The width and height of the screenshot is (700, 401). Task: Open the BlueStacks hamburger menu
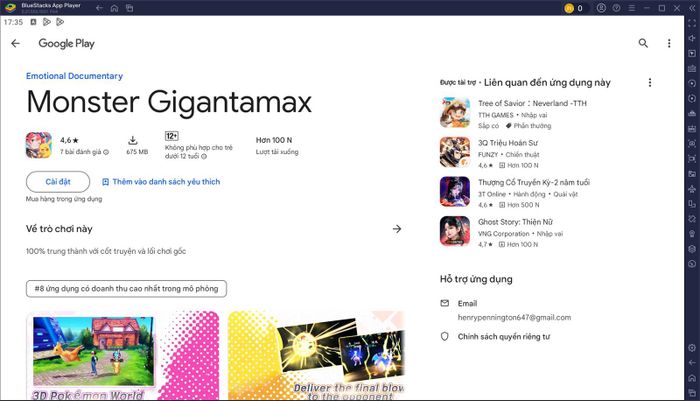point(631,8)
